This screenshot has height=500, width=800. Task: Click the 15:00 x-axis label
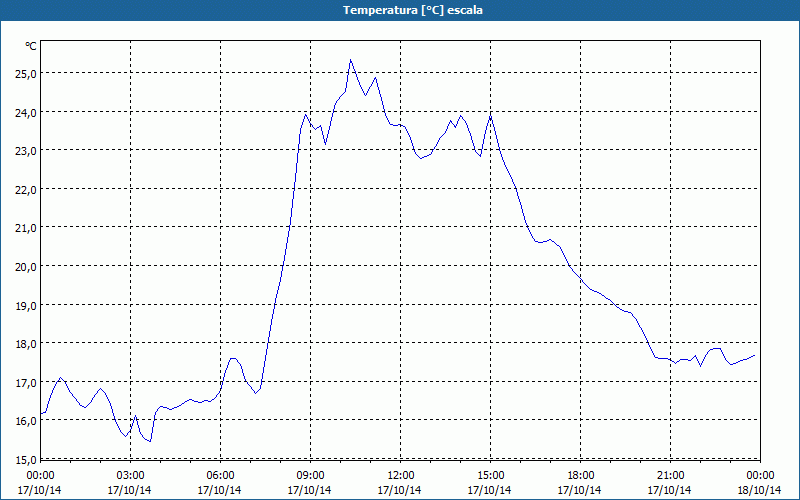490,476
